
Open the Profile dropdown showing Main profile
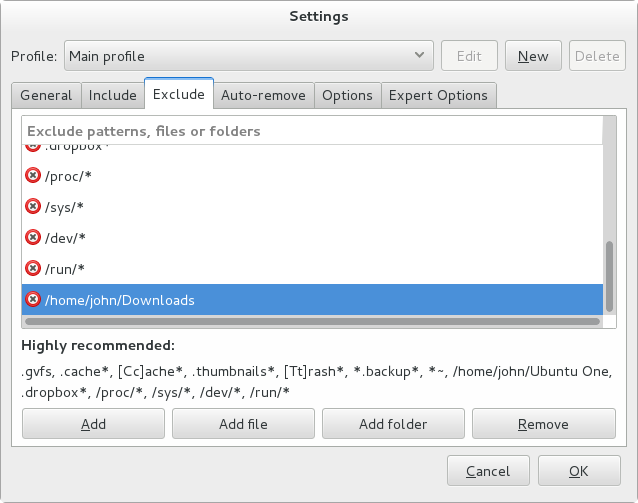pos(248,56)
